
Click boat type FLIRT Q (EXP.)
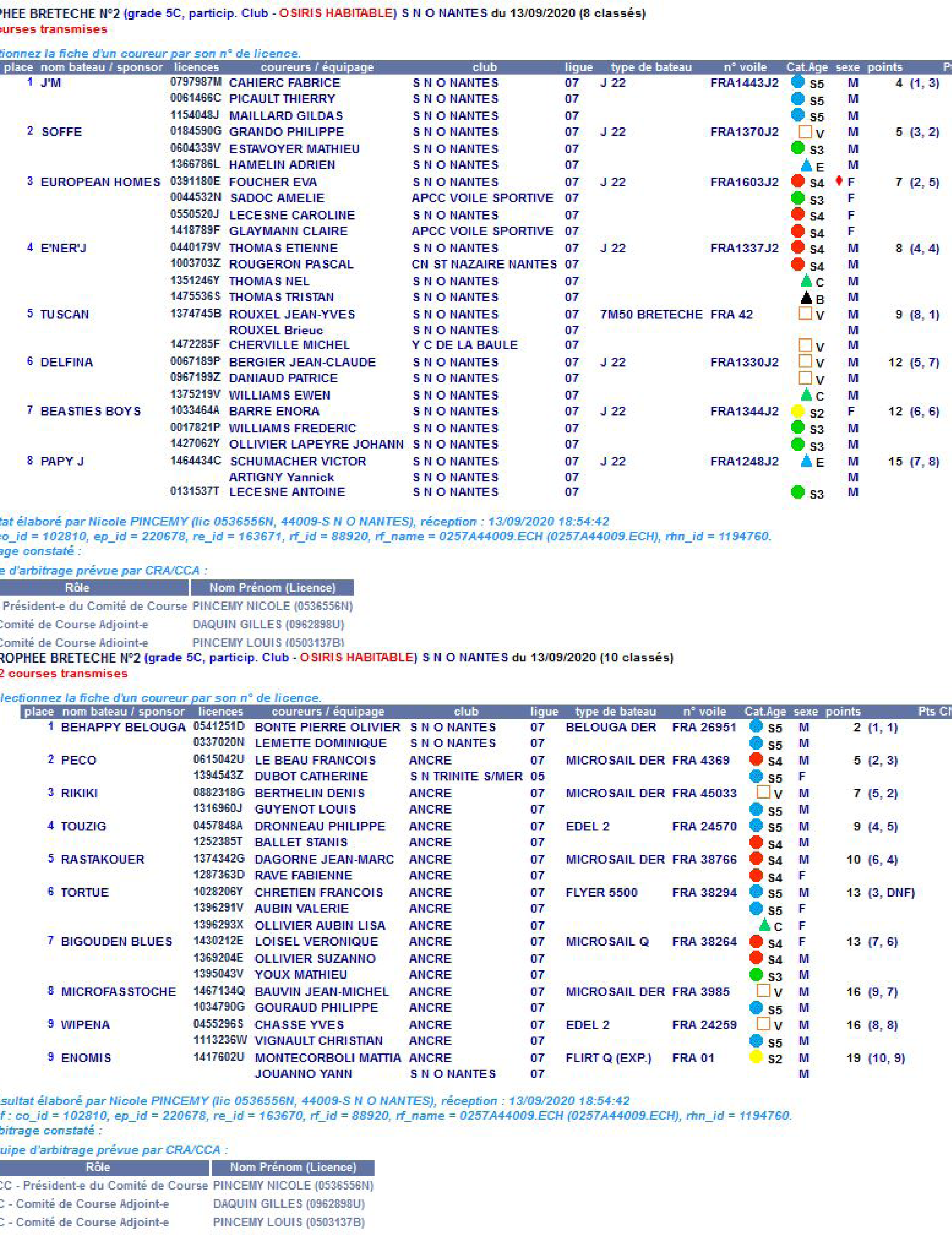coord(608,1058)
